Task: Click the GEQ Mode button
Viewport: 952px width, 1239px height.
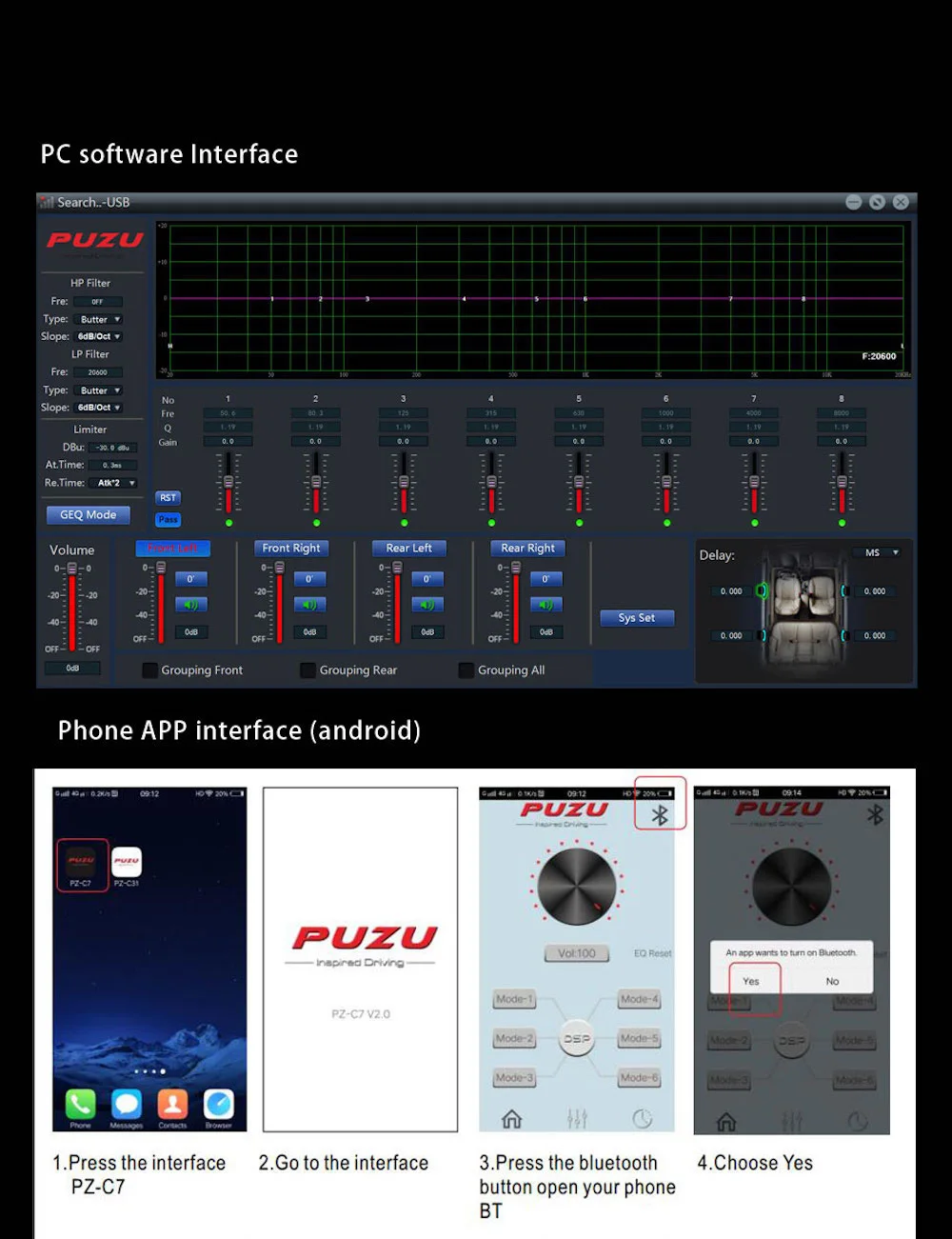Action: (89, 515)
